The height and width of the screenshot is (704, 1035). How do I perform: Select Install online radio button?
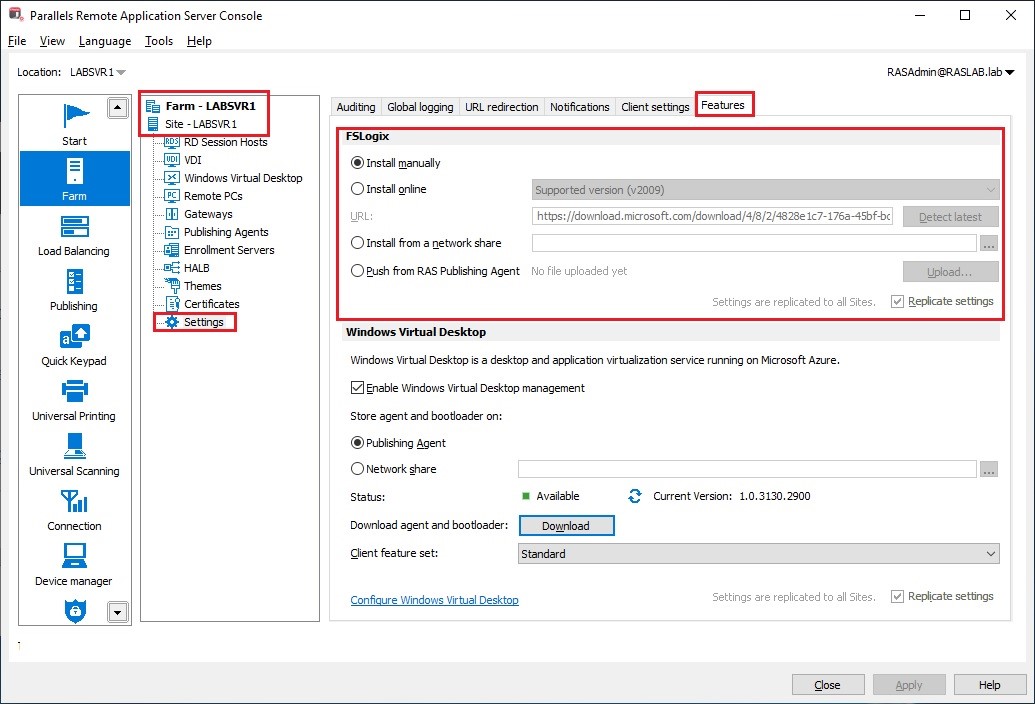click(x=357, y=189)
